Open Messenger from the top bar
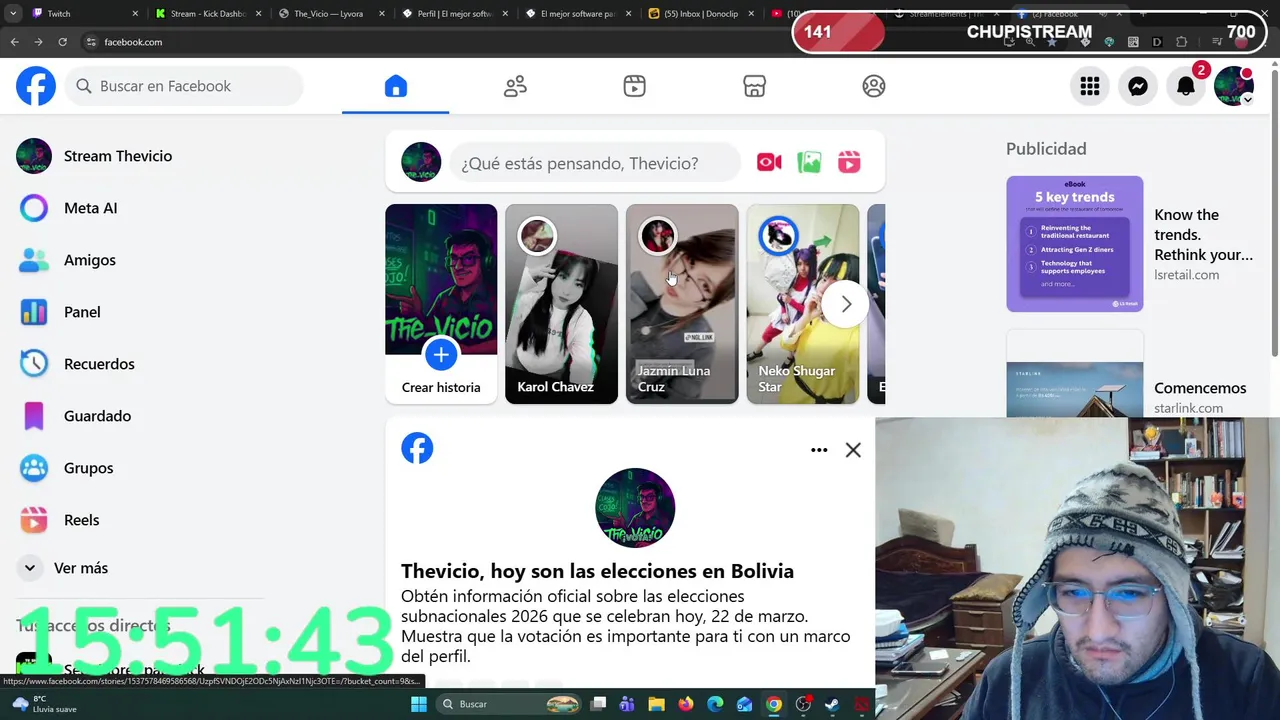This screenshot has width=1280, height=720. point(1138,86)
